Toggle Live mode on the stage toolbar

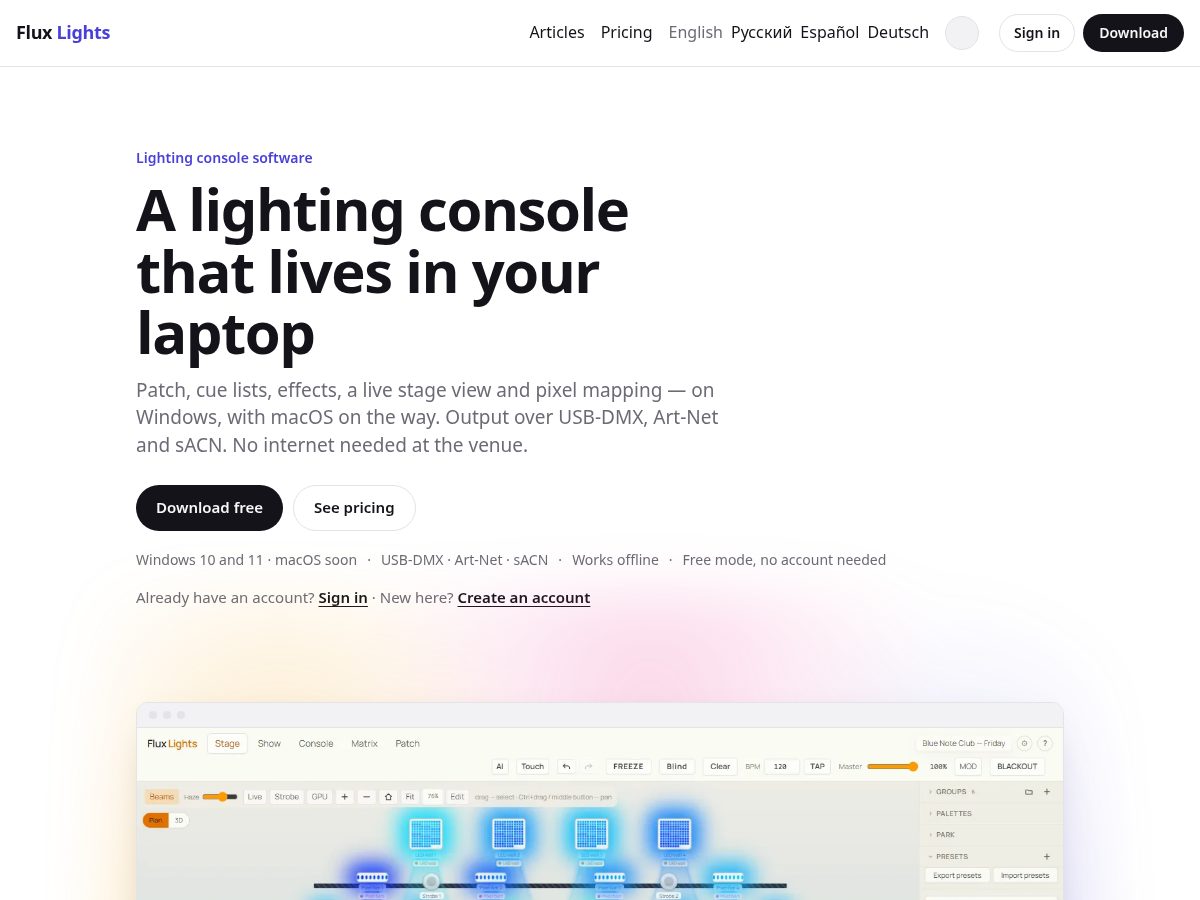(255, 797)
